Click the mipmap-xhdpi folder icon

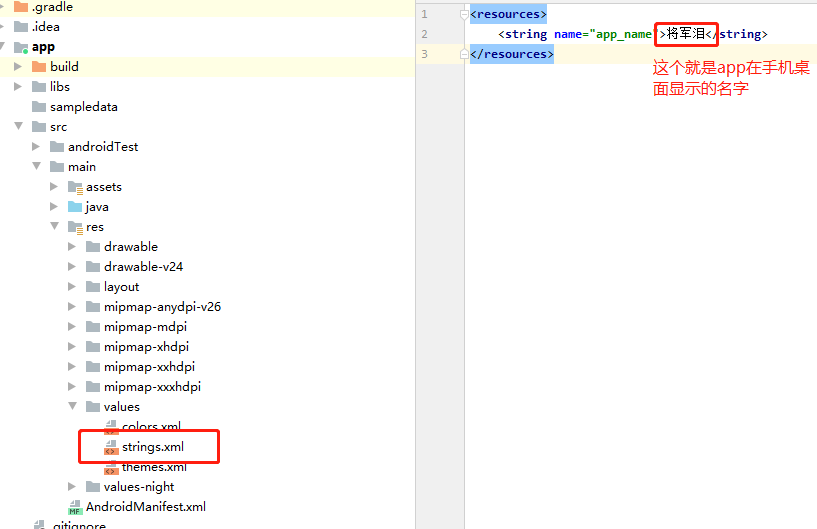click(x=93, y=347)
